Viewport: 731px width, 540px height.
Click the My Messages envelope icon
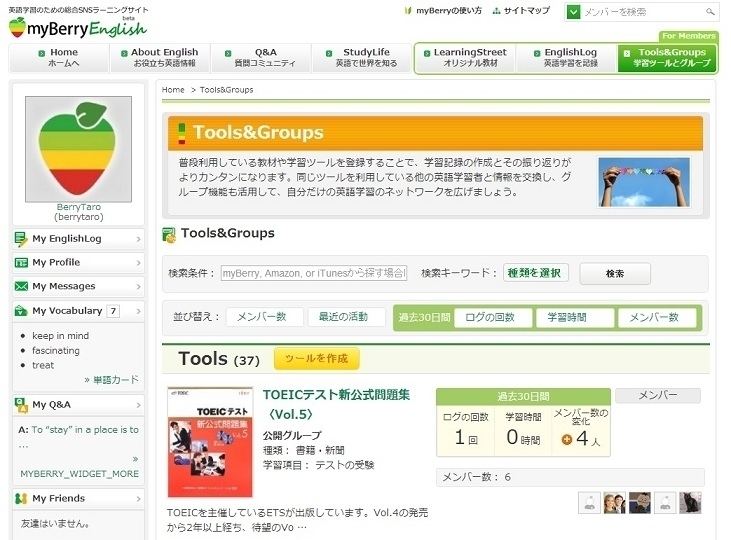click(21, 286)
